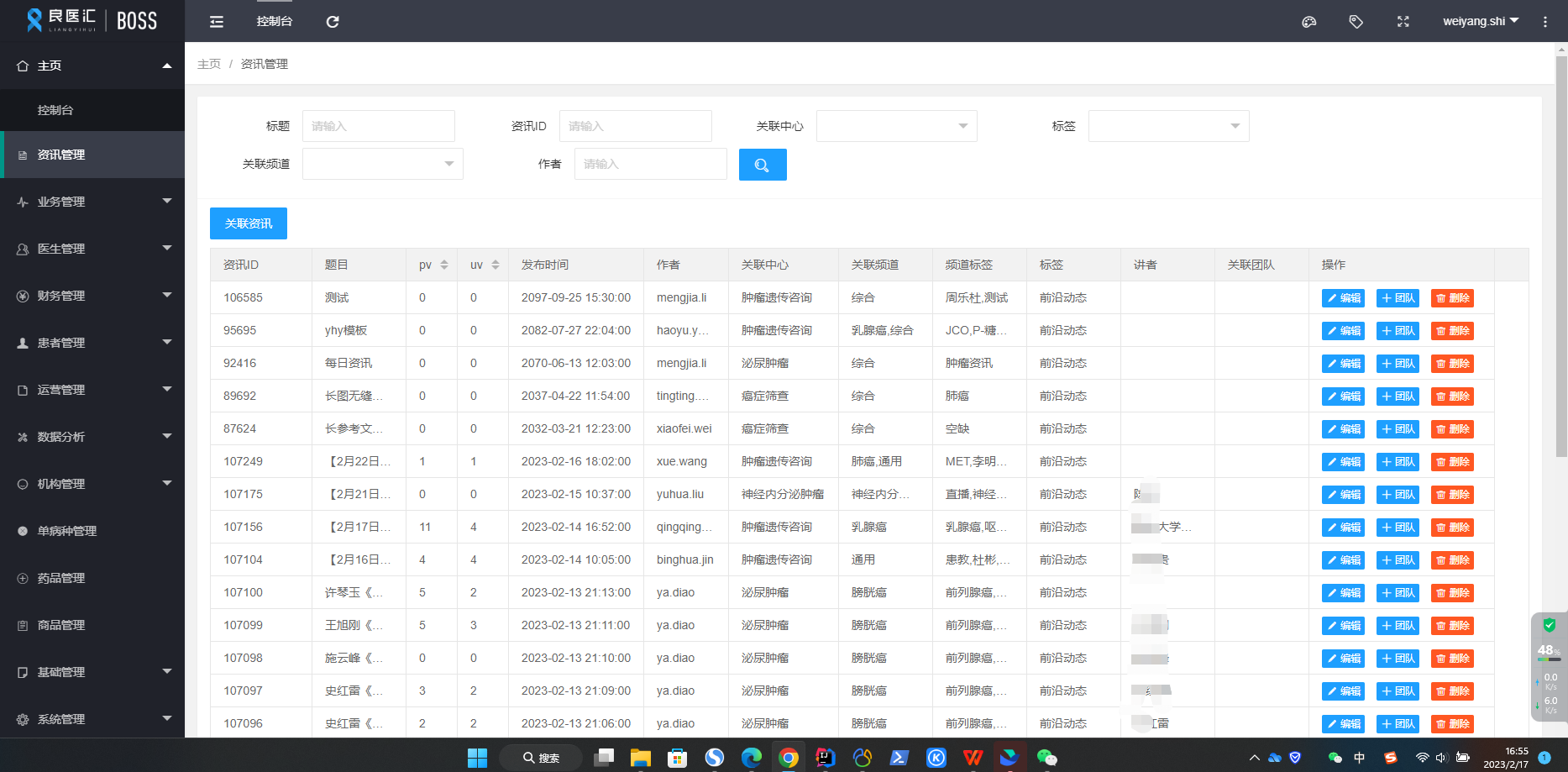Open the vertical dots more menu
The width and height of the screenshot is (1568, 772).
(x=1544, y=22)
